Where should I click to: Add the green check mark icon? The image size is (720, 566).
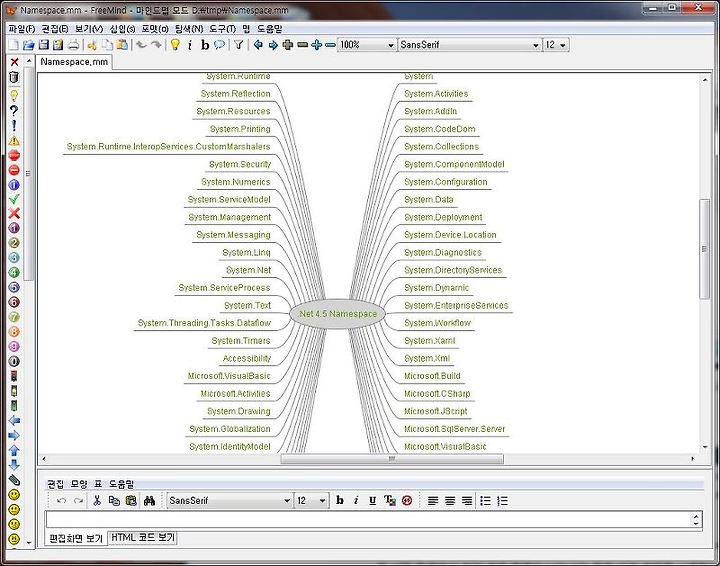pyautogui.click(x=14, y=199)
